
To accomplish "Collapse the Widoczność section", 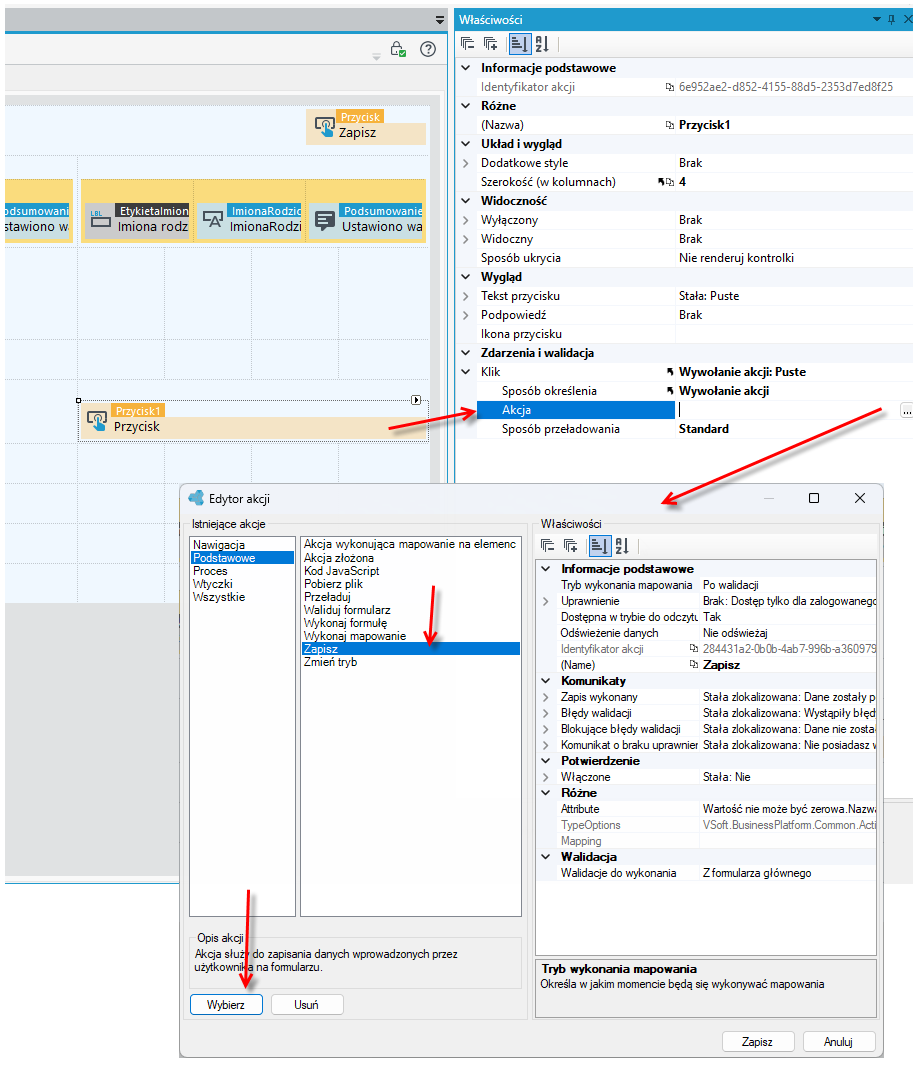I will [x=466, y=201].
